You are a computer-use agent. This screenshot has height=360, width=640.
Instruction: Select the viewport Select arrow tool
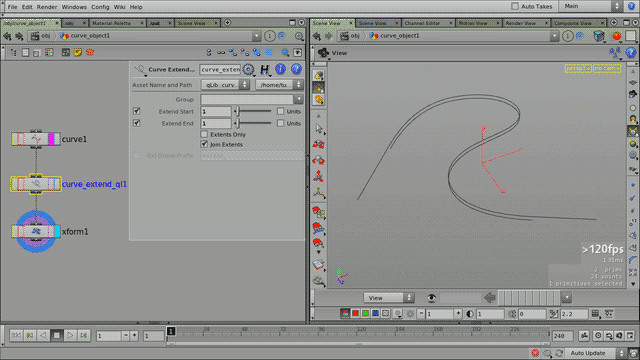tap(319, 129)
